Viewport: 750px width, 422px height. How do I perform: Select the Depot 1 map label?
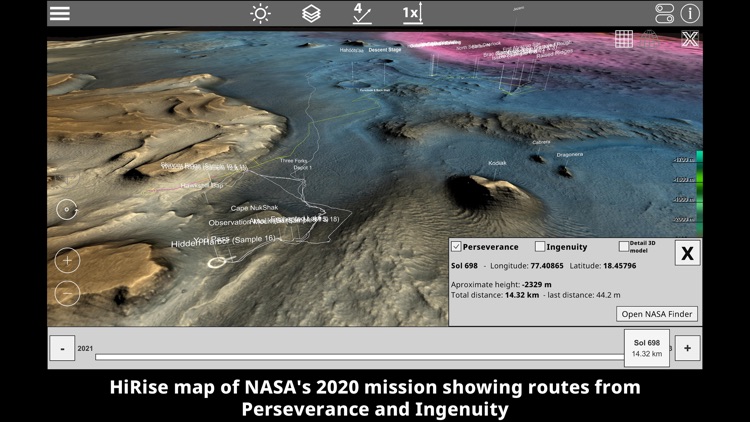[x=302, y=168]
